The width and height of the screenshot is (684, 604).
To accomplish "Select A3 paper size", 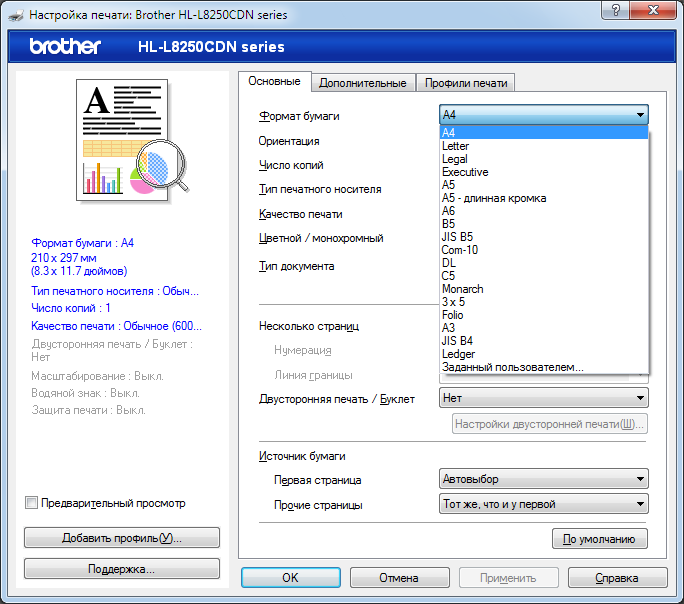I will (544, 328).
